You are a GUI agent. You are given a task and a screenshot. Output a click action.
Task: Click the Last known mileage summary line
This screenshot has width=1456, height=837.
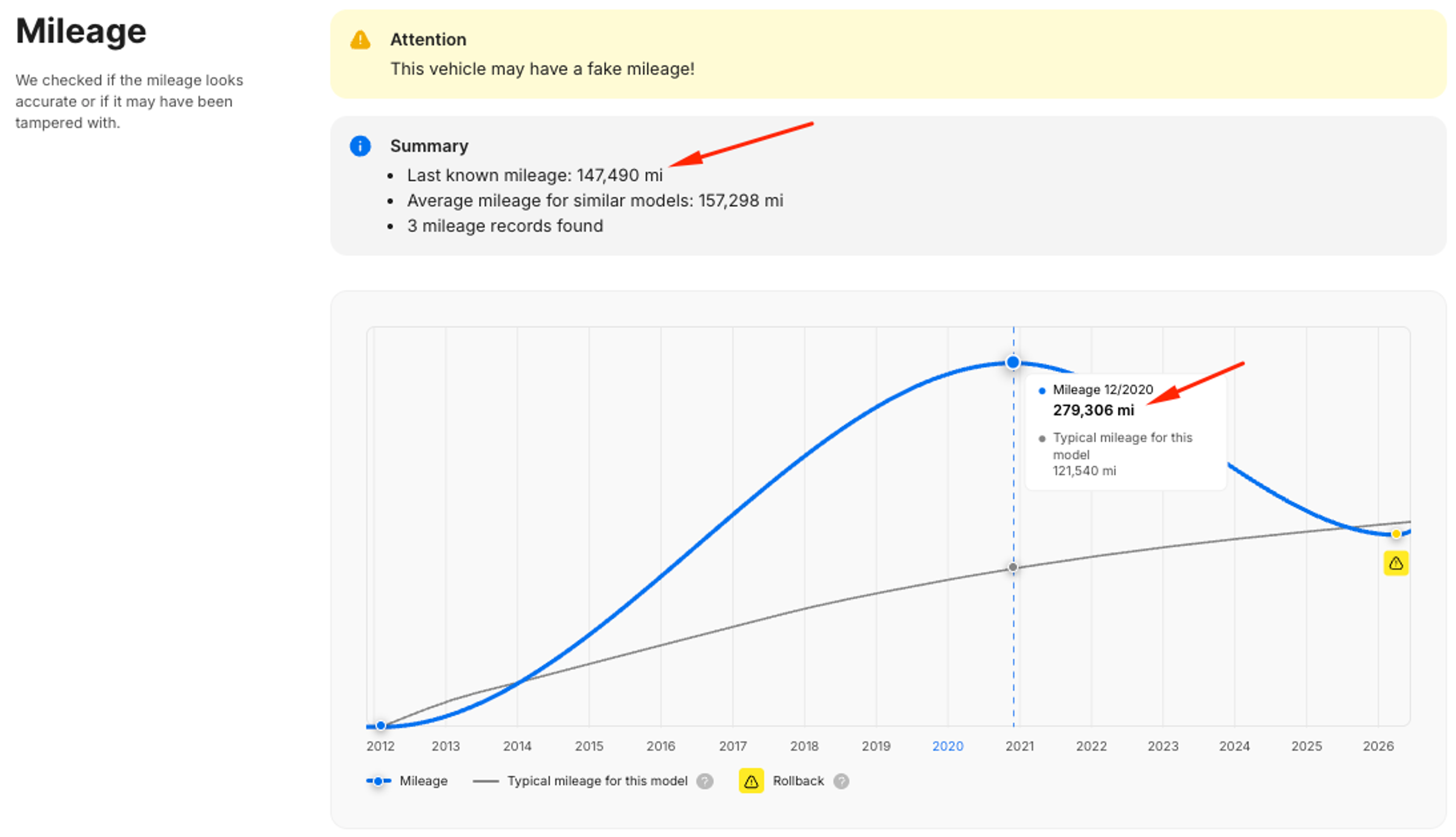[535, 176]
